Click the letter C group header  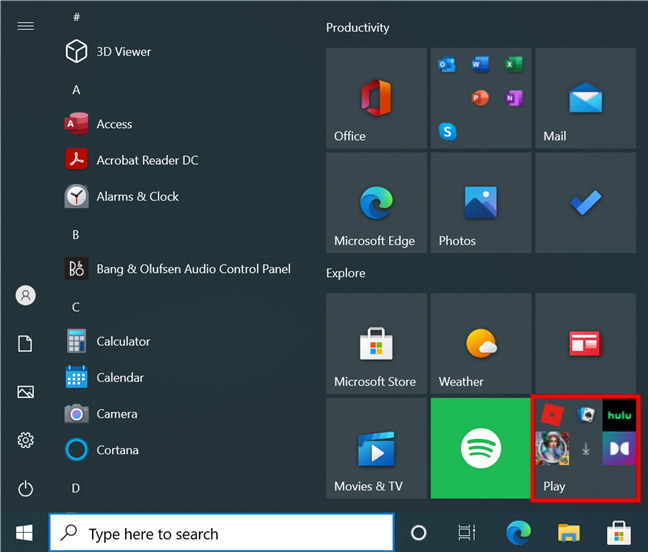click(x=76, y=307)
